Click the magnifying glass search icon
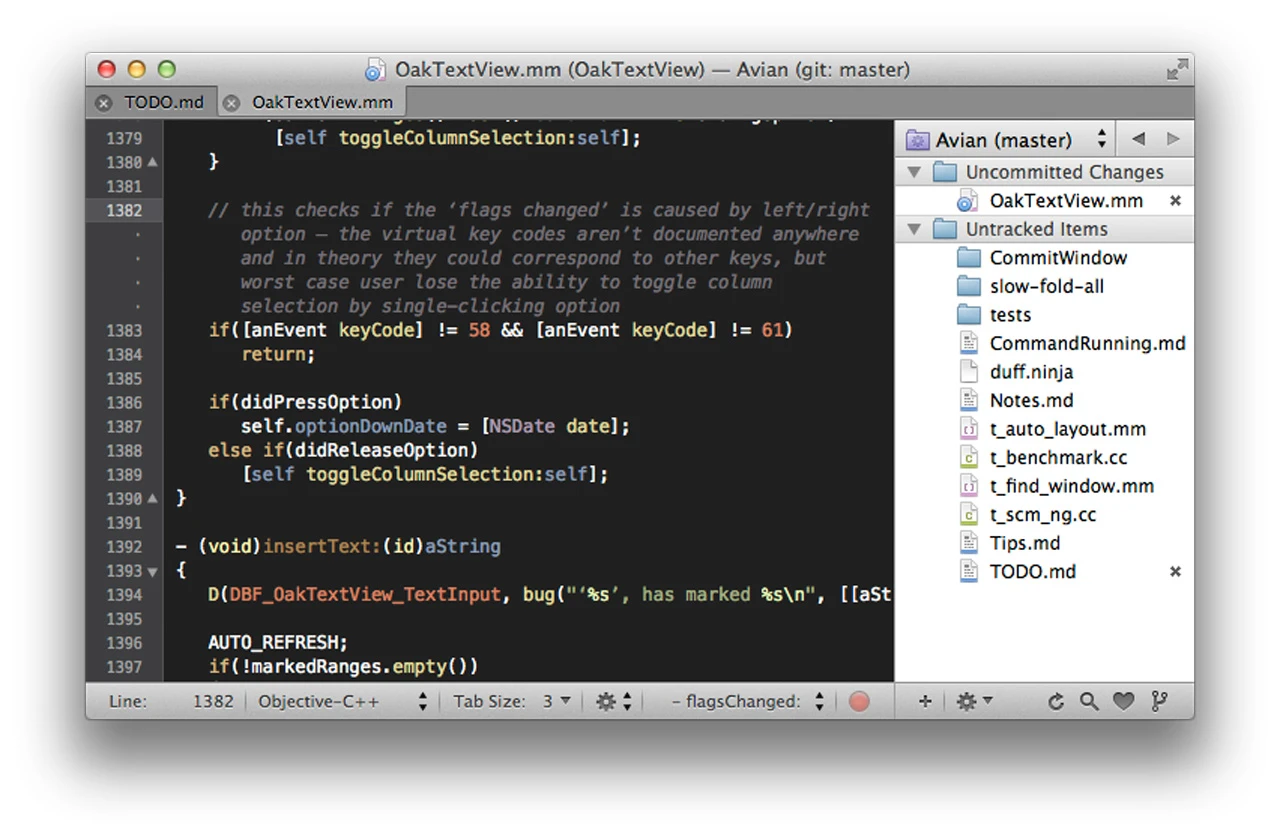Viewport: 1280px width, 838px height. click(1089, 702)
